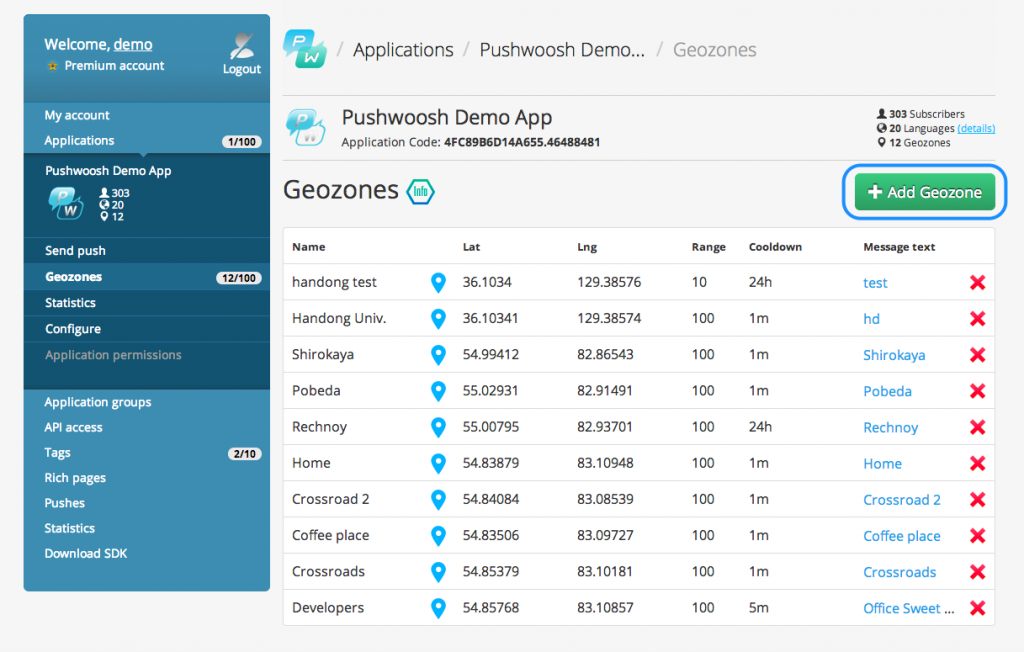Open Pushes in sidebar
The image size is (1024, 652).
click(65, 503)
